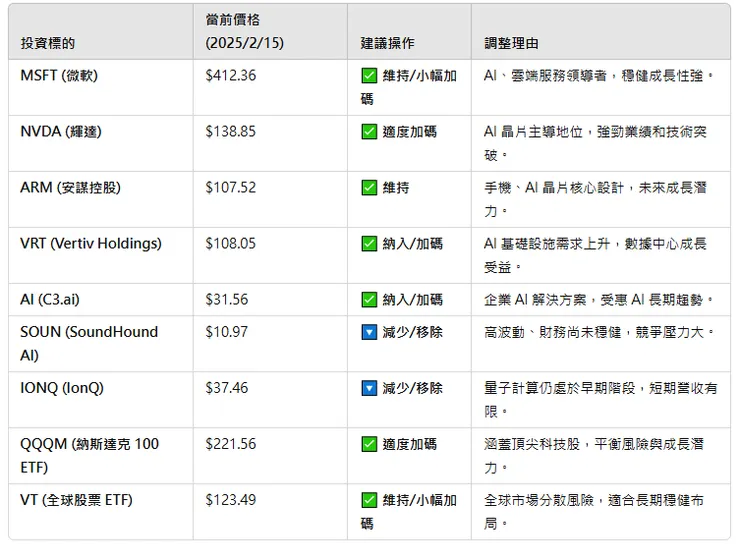Click the green checkmark in the AI (C3.ai) row
The image size is (740, 551).
tap(369, 299)
